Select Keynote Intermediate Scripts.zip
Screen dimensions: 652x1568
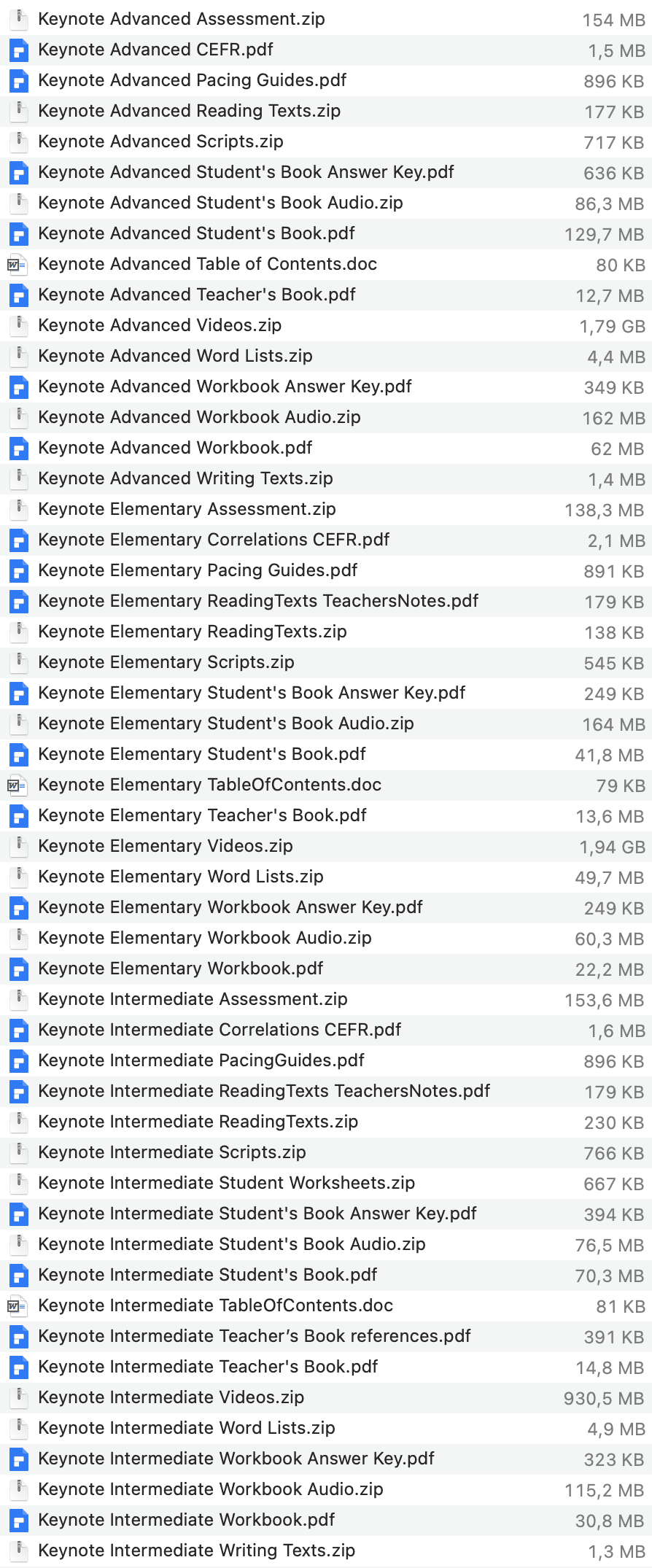(172, 1152)
